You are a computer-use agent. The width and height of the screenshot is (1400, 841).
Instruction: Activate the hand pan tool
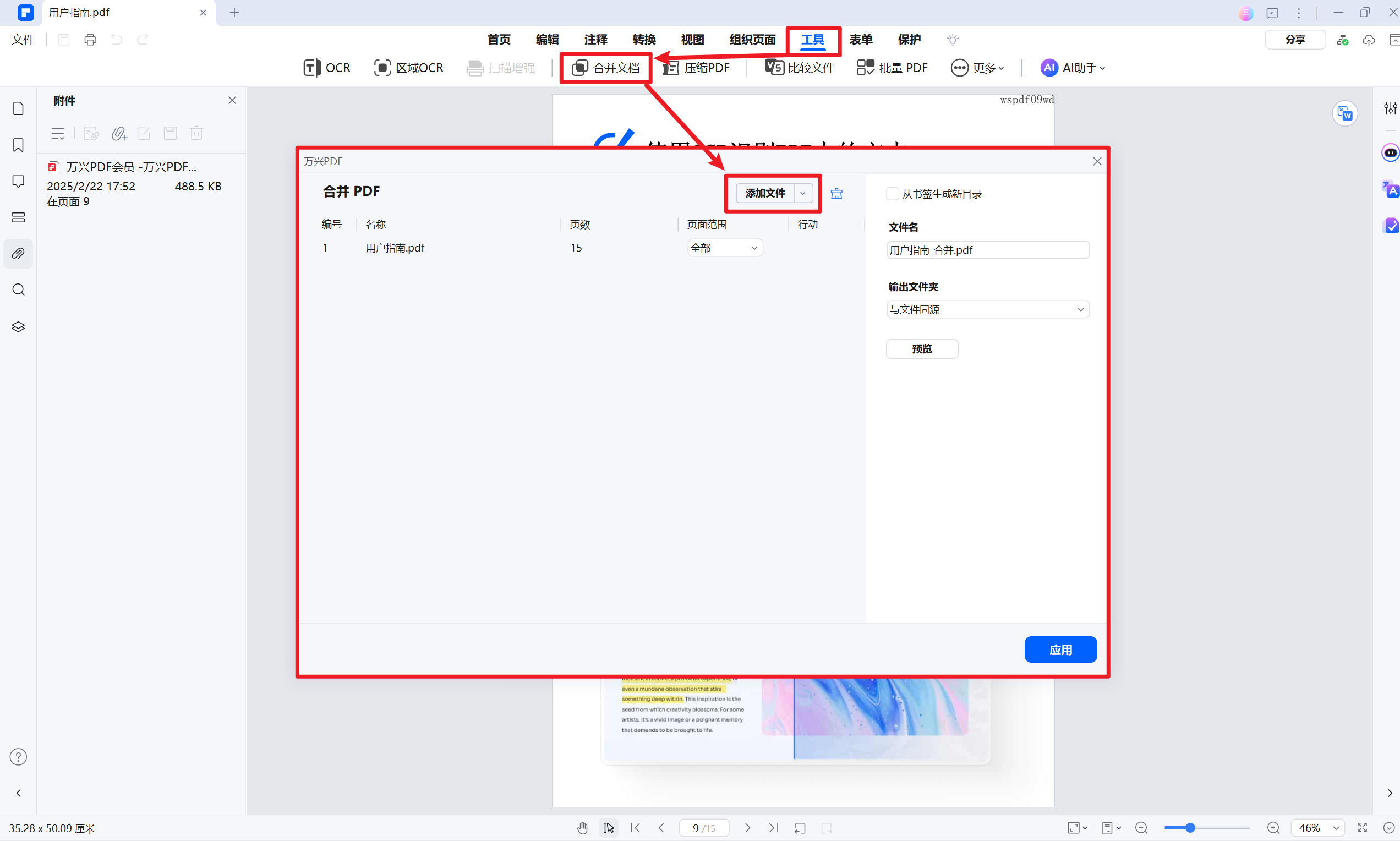(x=582, y=827)
